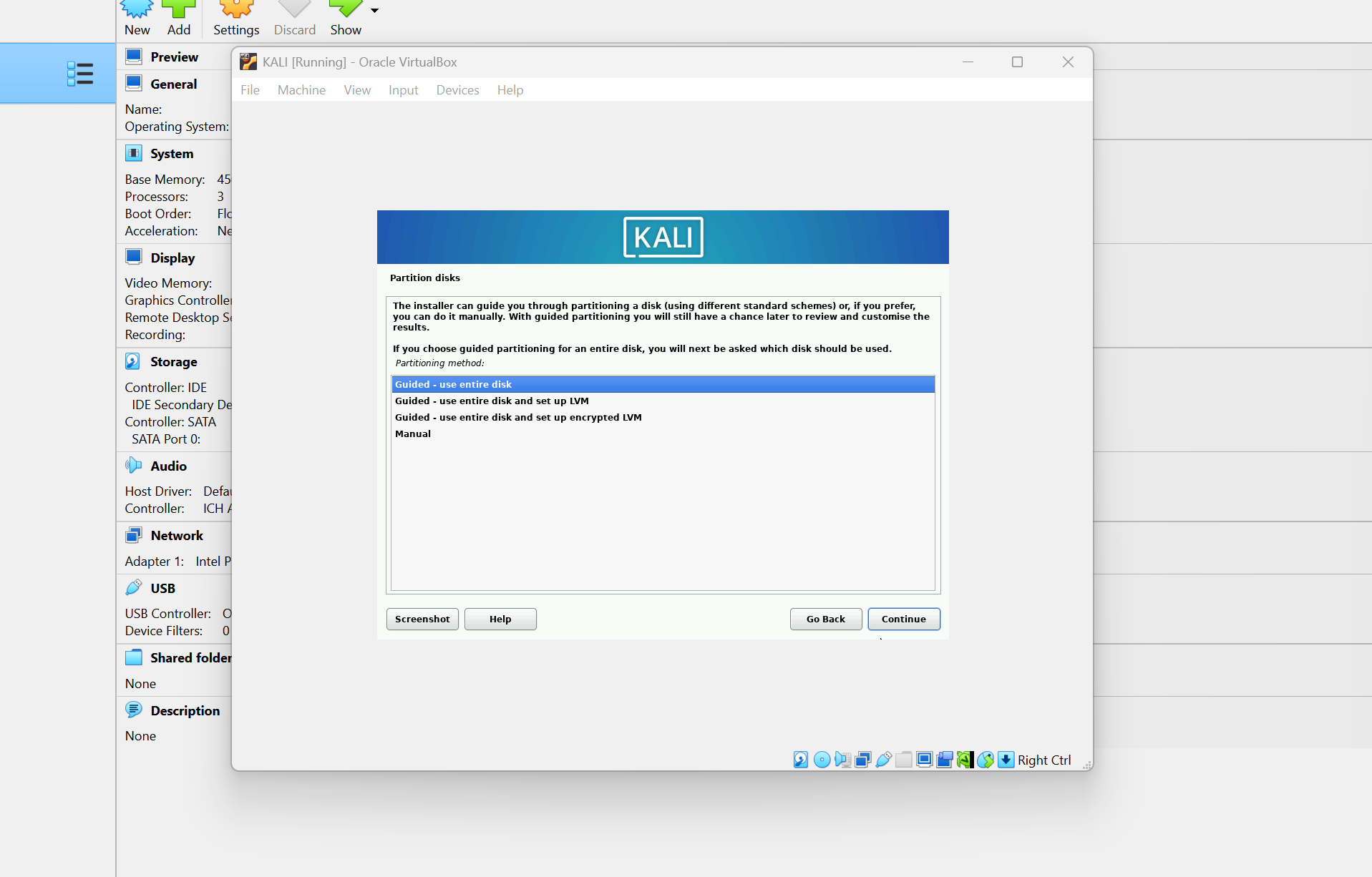The image size is (1372, 877).
Task: Click the System chip icon
Action: click(x=134, y=153)
